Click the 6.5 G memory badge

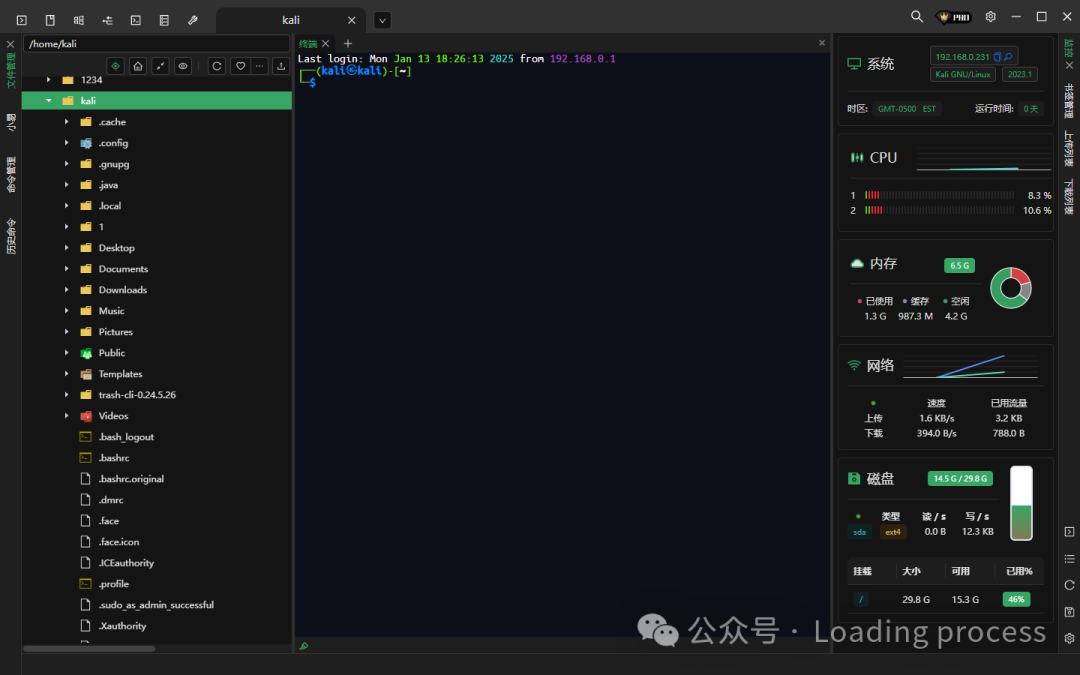pyautogui.click(x=959, y=265)
